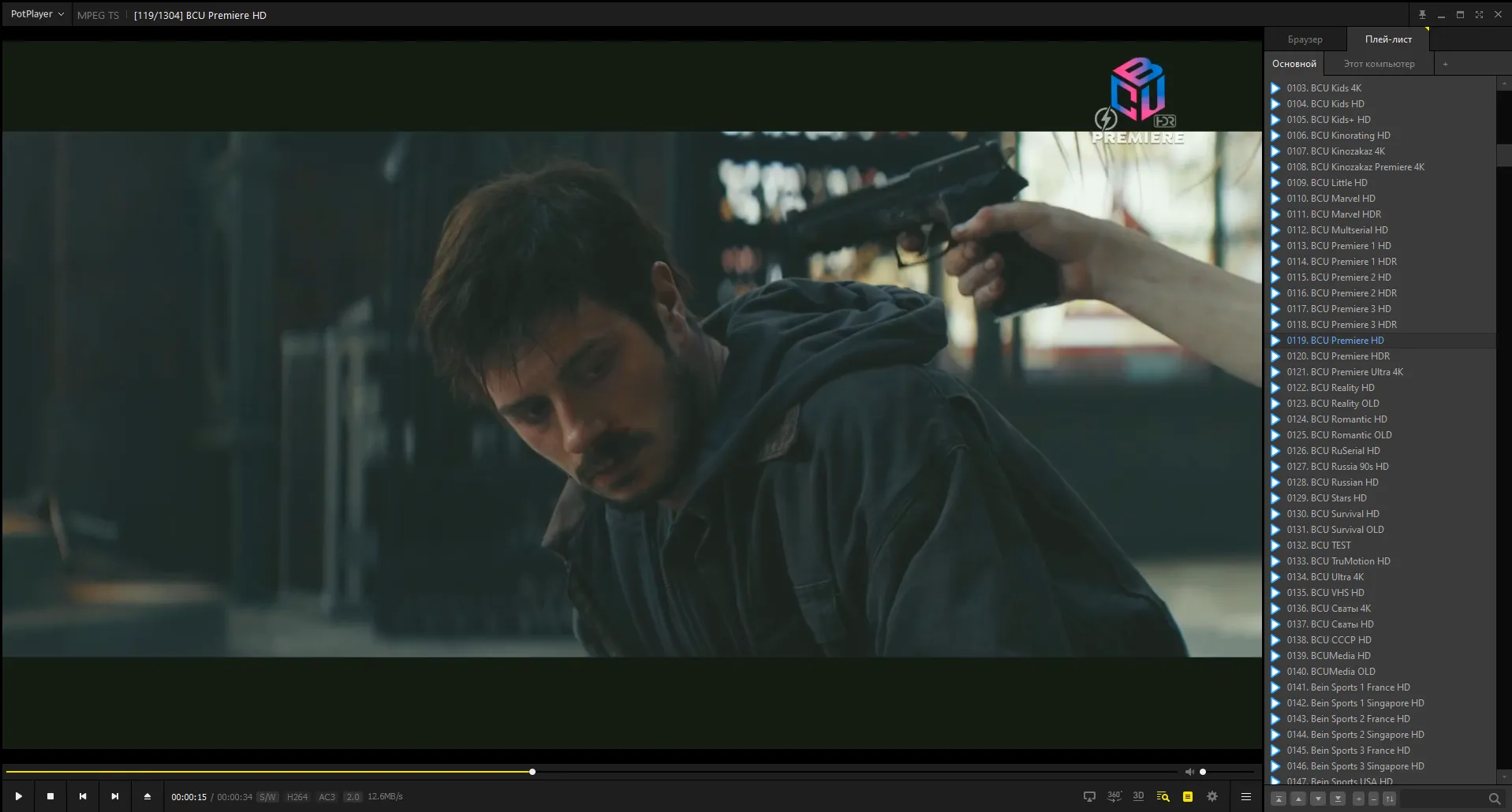Move selected item to top of playlist
This screenshot has height=812, width=1512.
(1279, 799)
